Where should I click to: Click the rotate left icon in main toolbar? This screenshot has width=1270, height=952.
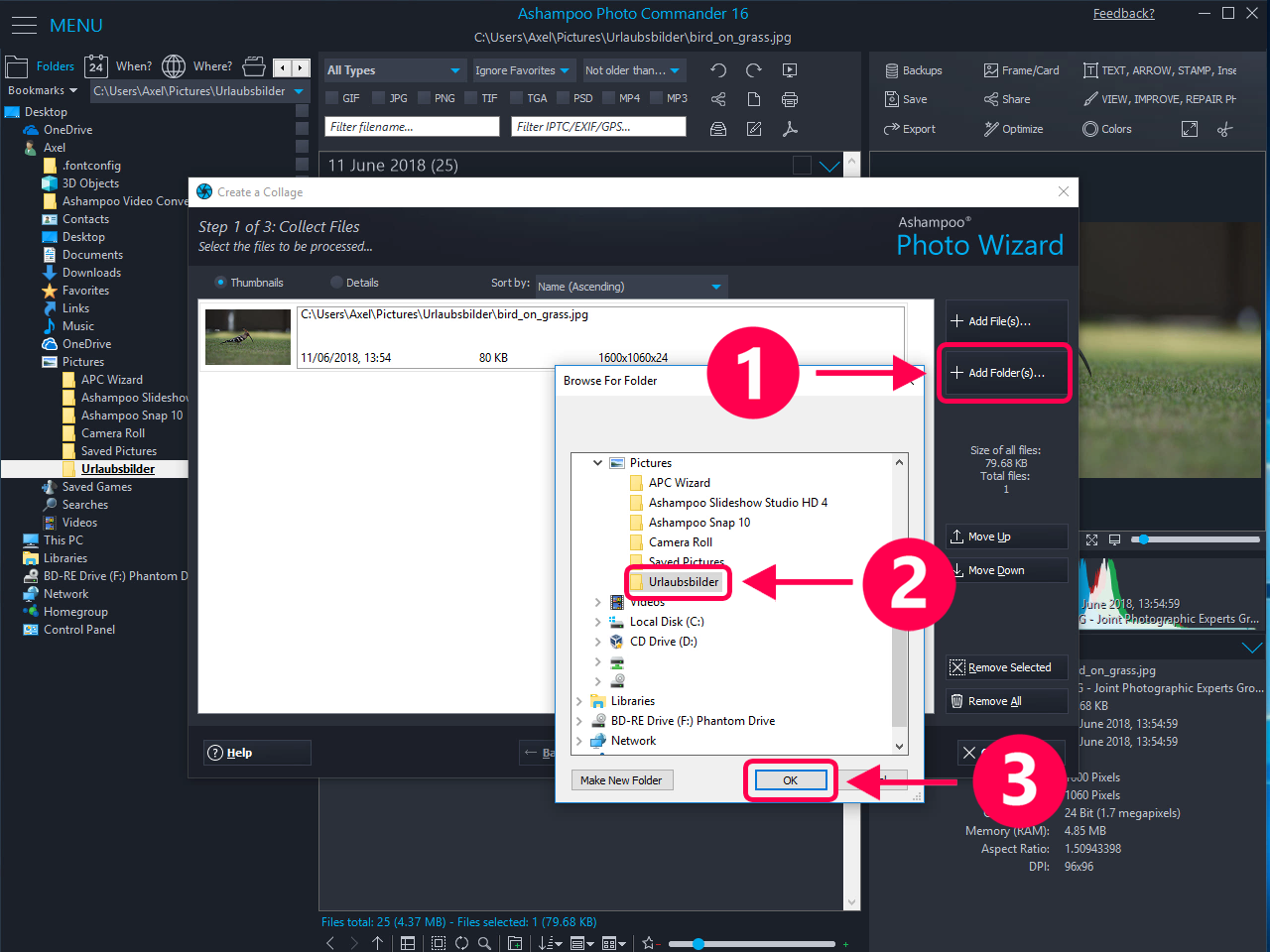718,70
